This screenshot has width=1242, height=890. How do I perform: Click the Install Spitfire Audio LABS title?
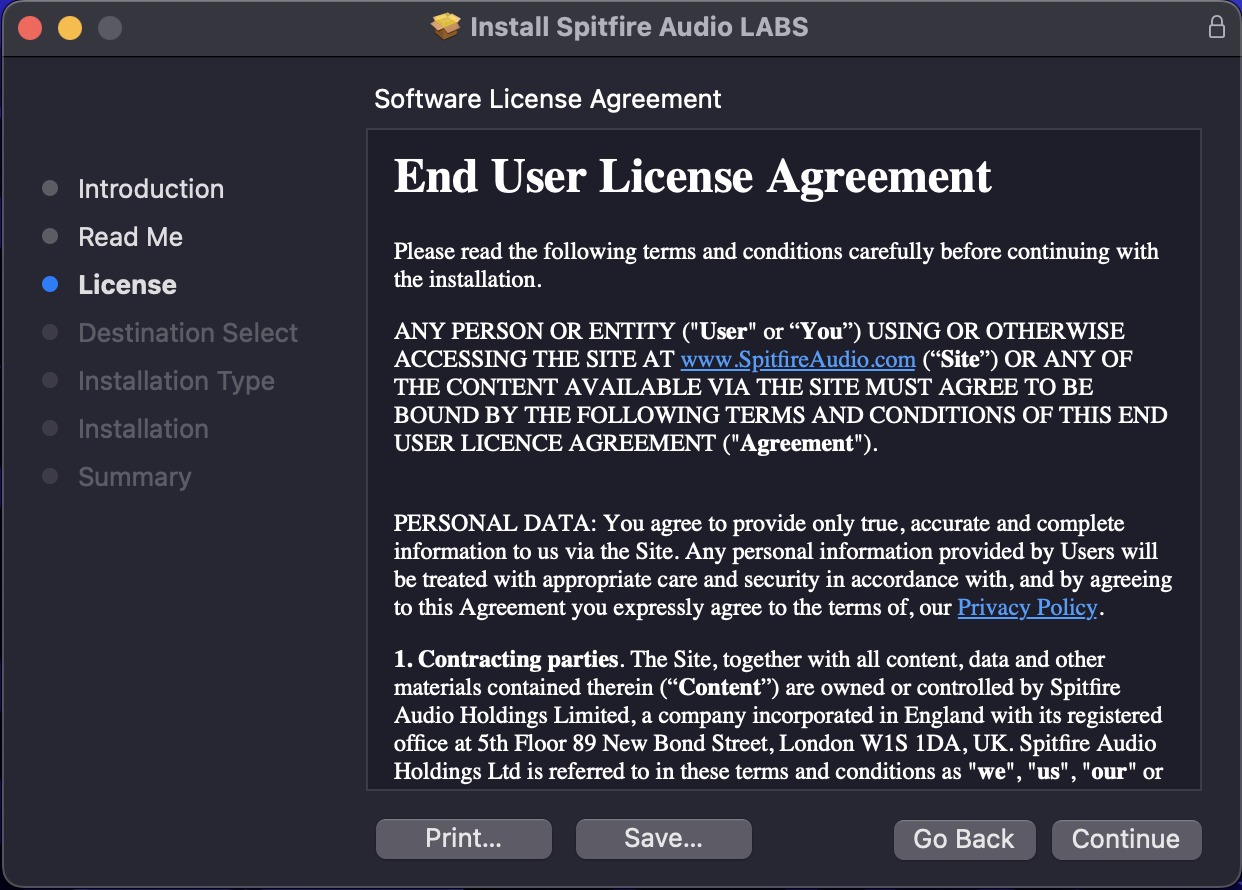(639, 27)
